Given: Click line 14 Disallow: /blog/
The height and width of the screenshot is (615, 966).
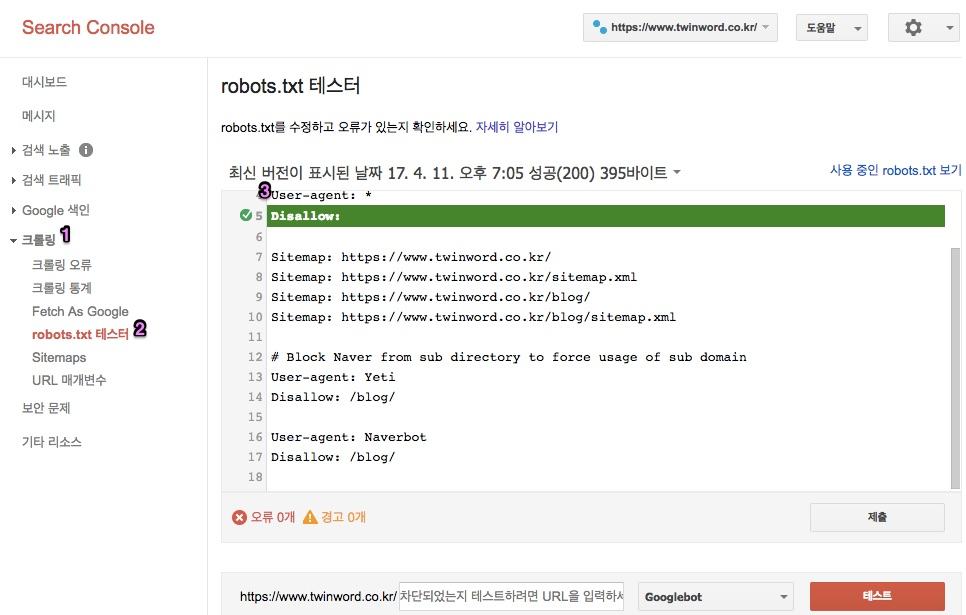Looking at the screenshot, I should [x=333, y=397].
